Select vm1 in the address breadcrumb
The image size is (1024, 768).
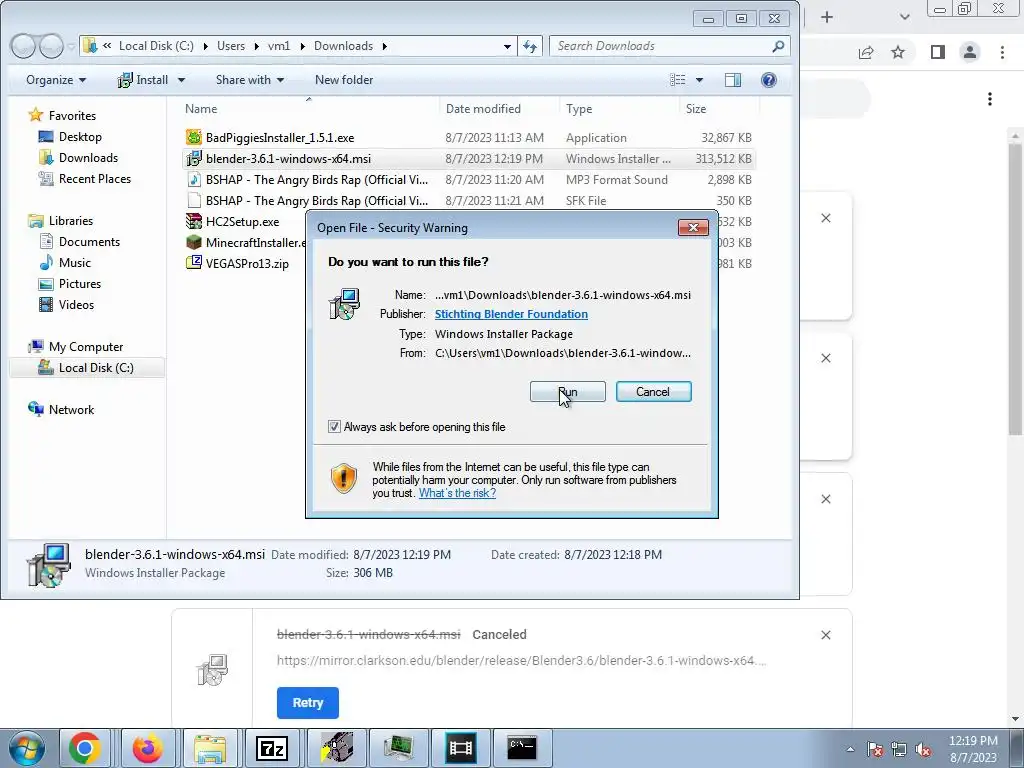point(279,46)
